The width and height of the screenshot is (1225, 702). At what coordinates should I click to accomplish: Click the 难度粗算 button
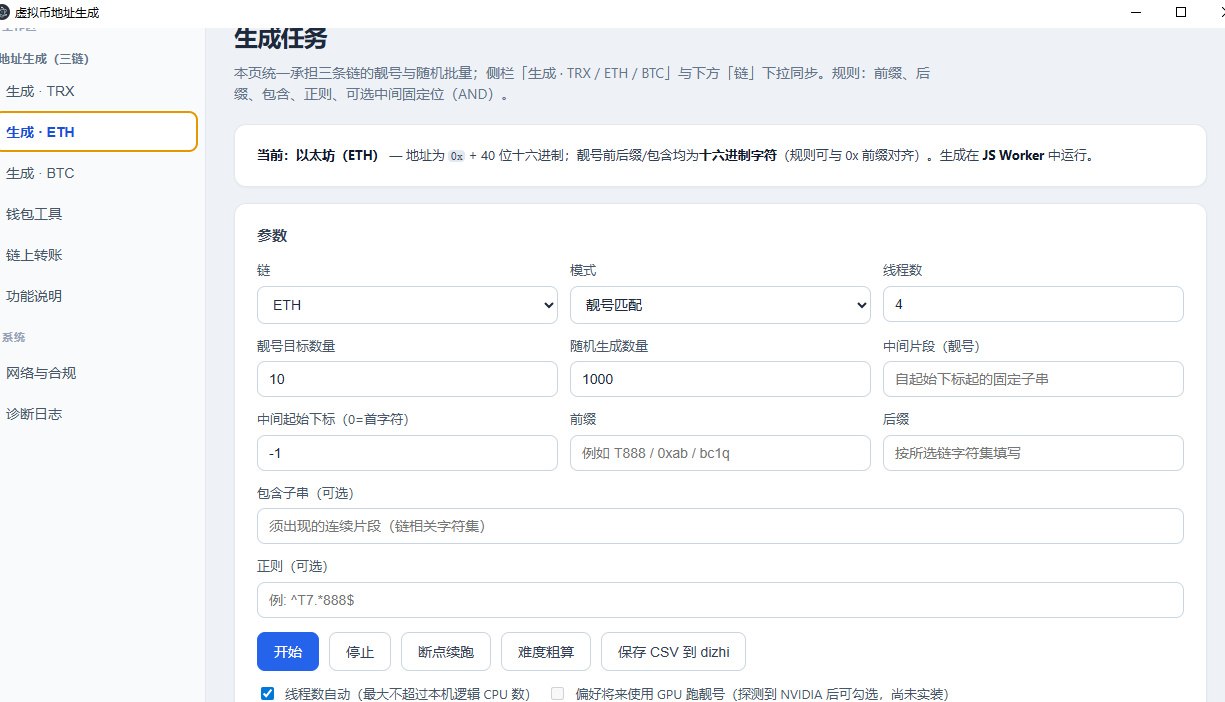pos(545,652)
